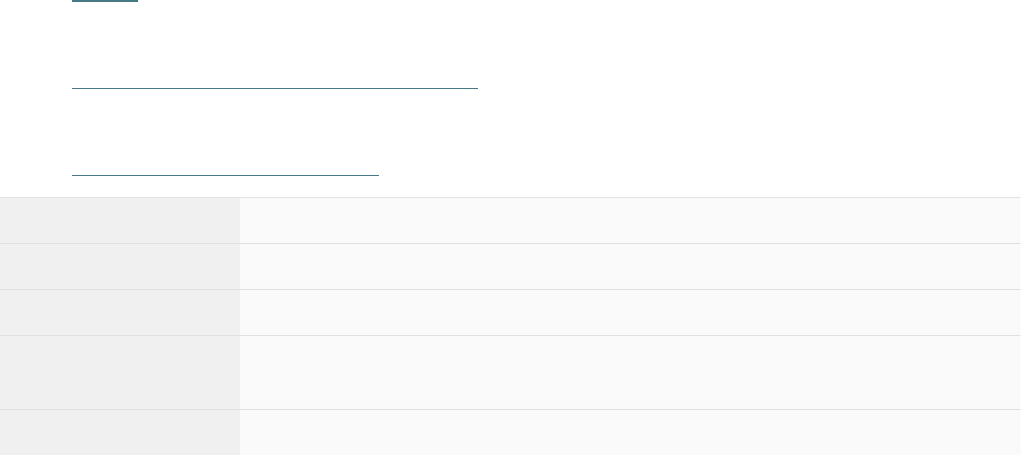Click the short underlined link at top
The width and height of the screenshot is (1021, 455).
[x=105, y=2]
